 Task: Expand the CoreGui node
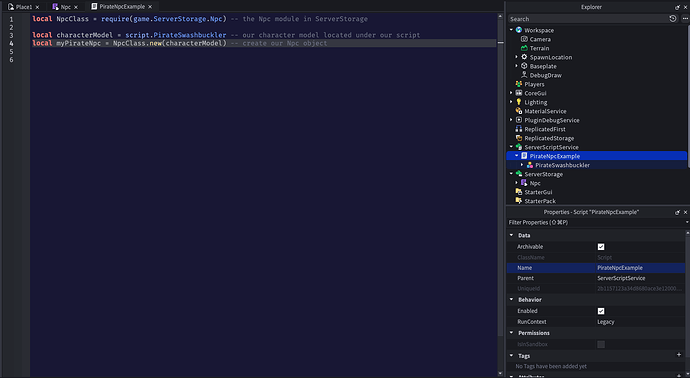(511, 93)
